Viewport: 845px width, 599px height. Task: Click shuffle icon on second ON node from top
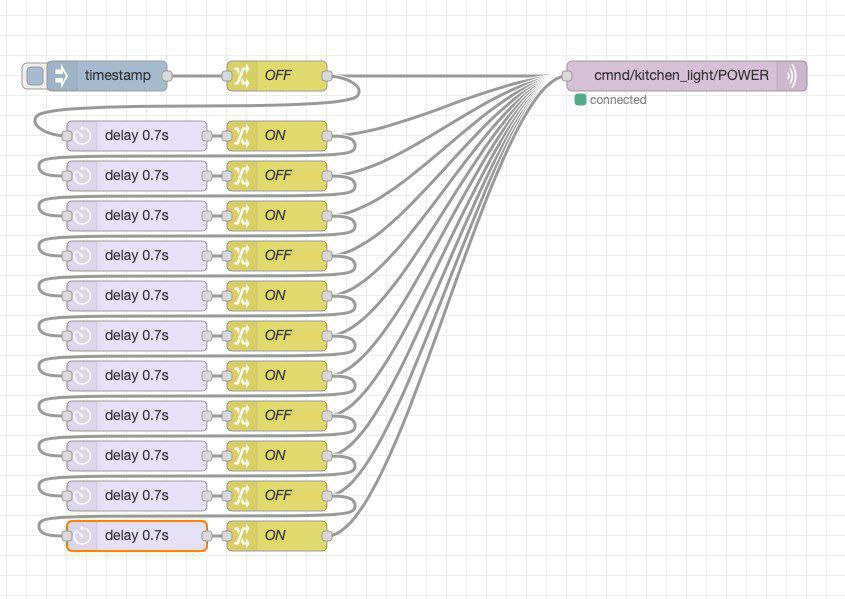coord(241,216)
